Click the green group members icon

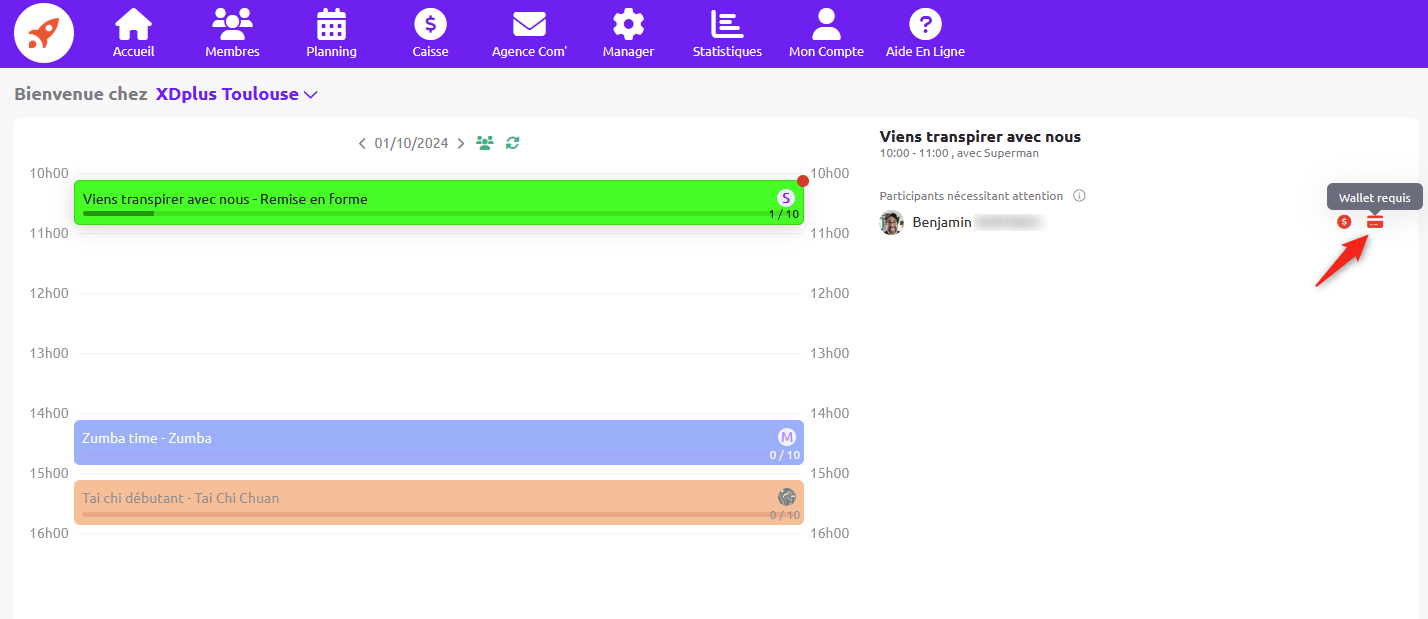tap(485, 143)
